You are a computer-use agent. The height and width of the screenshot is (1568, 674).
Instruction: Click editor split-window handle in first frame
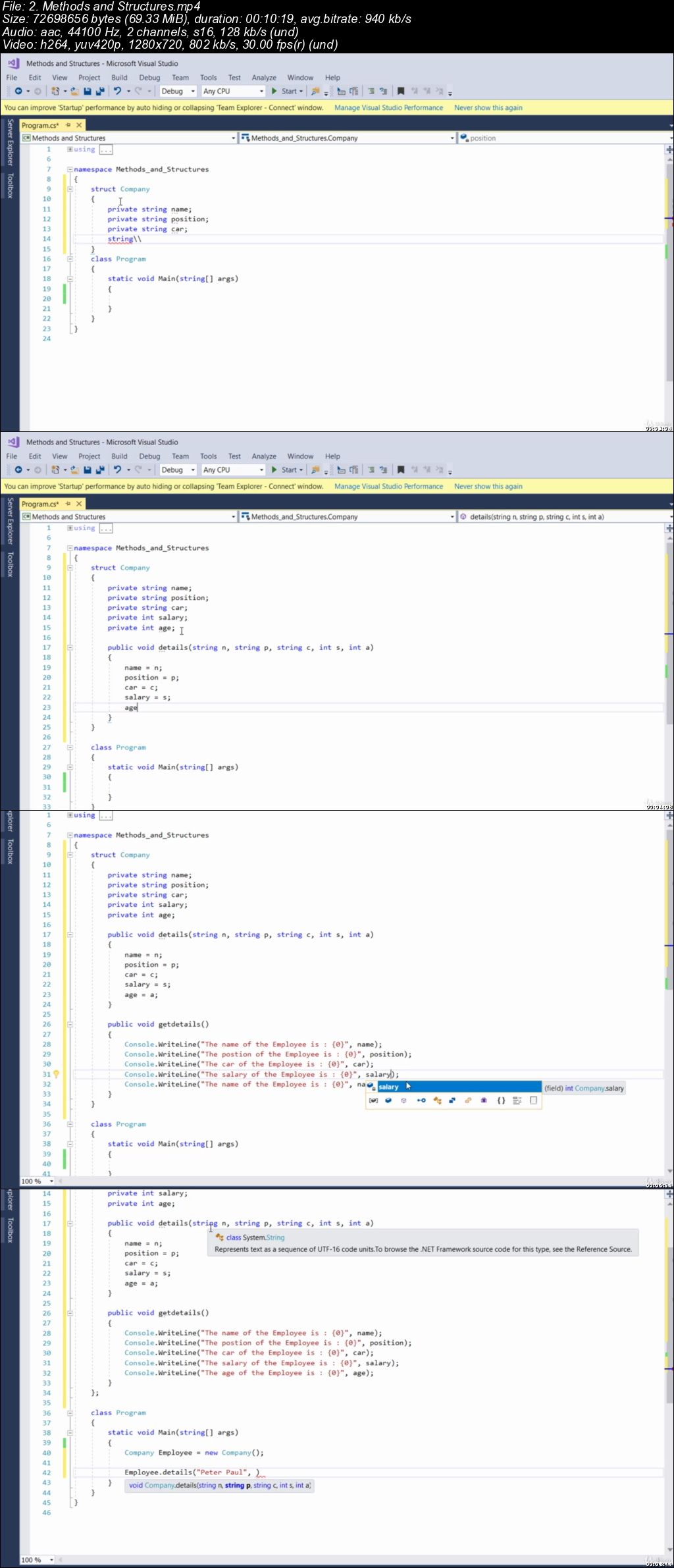[x=669, y=150]
